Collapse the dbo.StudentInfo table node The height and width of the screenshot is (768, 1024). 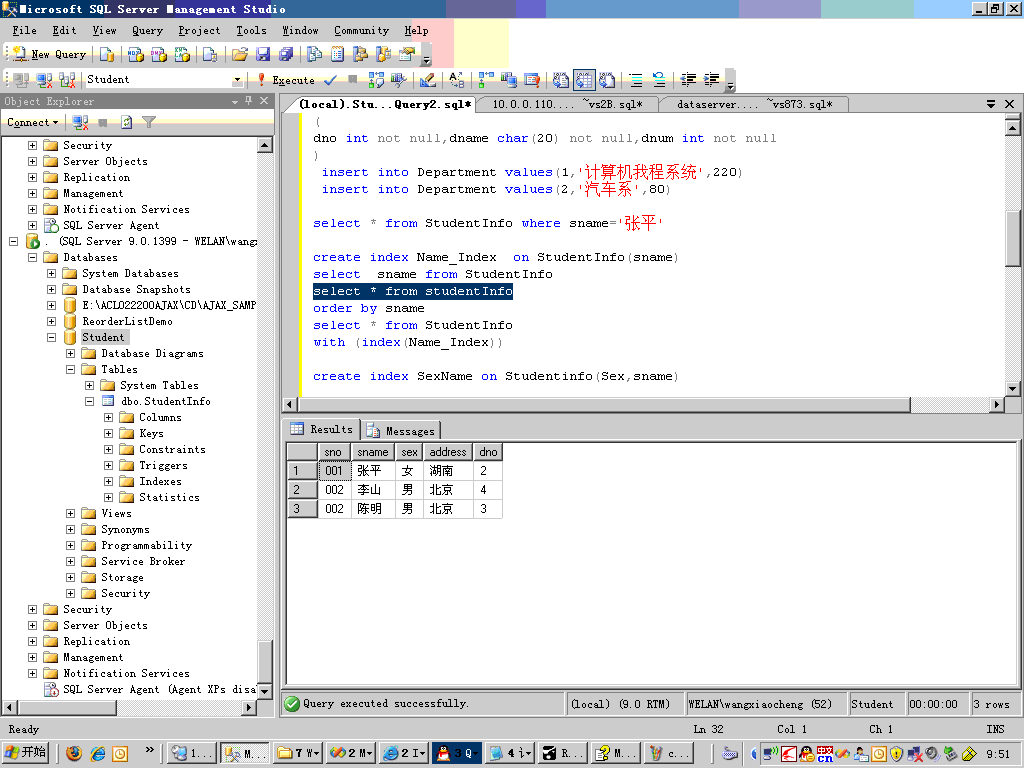tap(89, 402)
